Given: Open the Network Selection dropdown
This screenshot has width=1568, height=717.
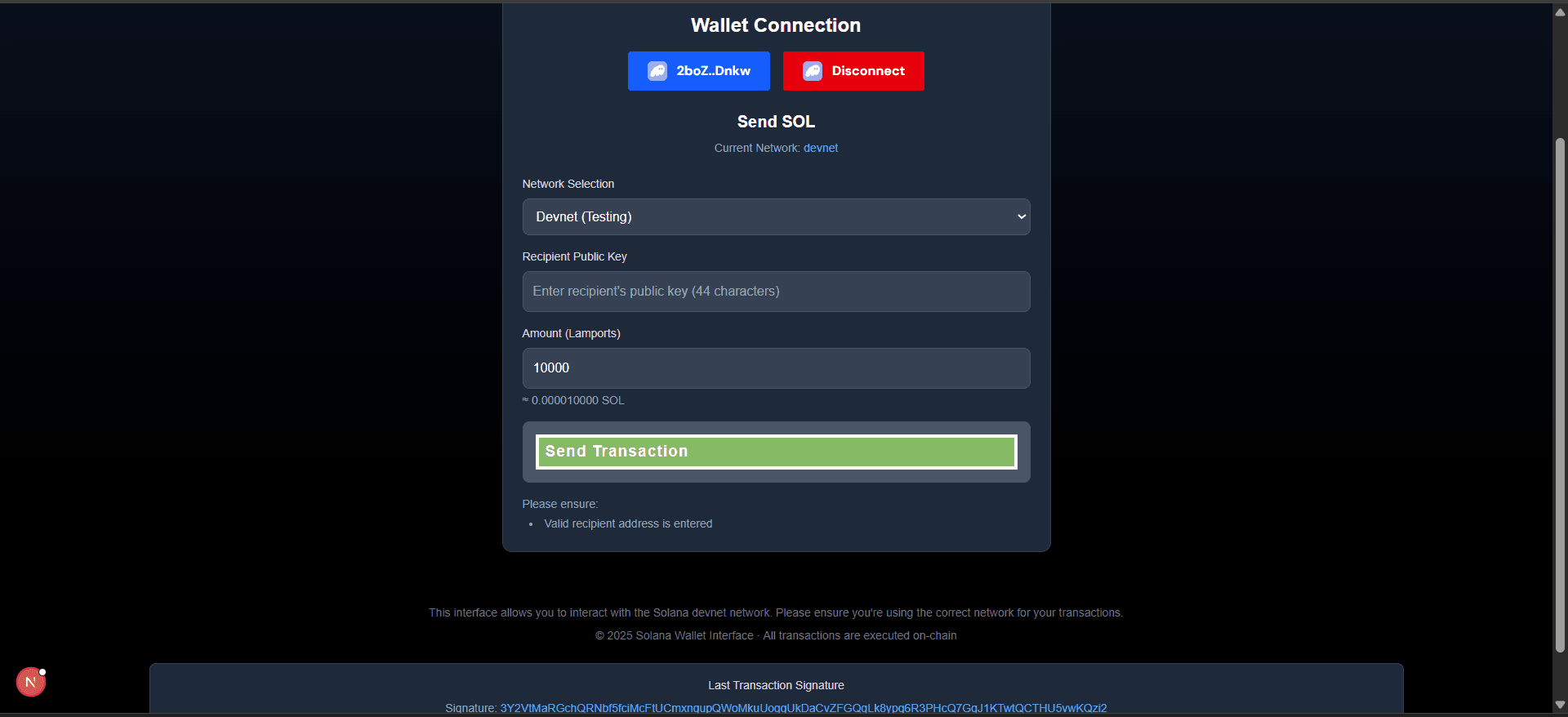Looking at the screenshot, I should pyautogui.click(x=775, y=217).
